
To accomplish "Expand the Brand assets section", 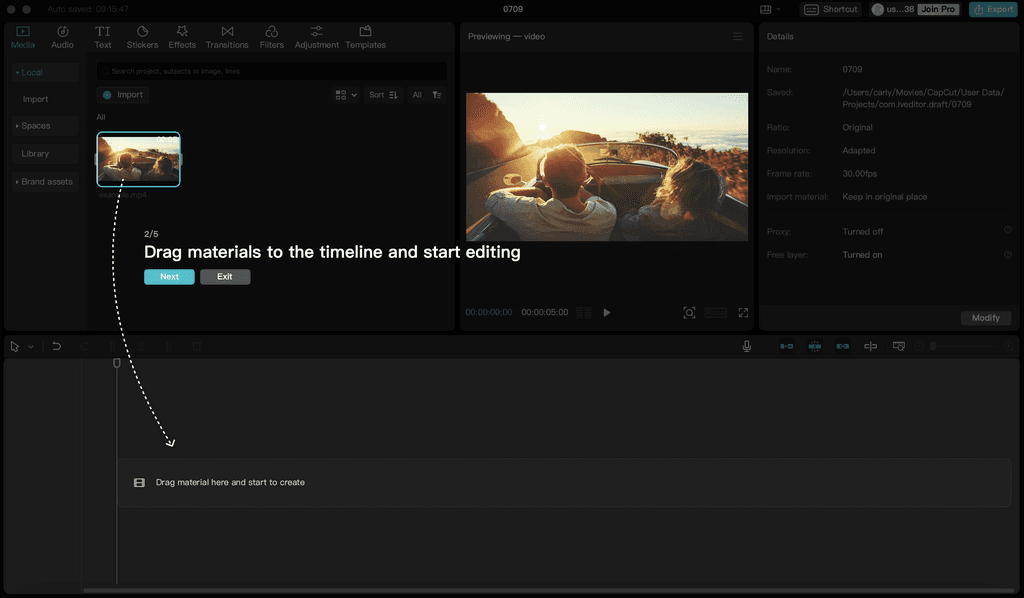I will click(x=45, y=181).
